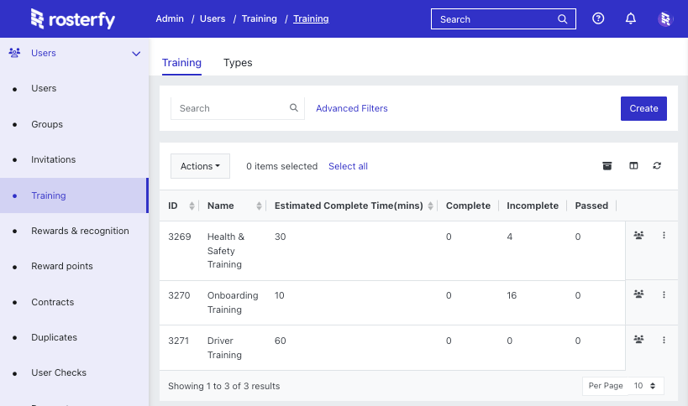The height and width of the screenshot is (406, 688).
Task: Refresh the training table
Action: tap(657, 165)
